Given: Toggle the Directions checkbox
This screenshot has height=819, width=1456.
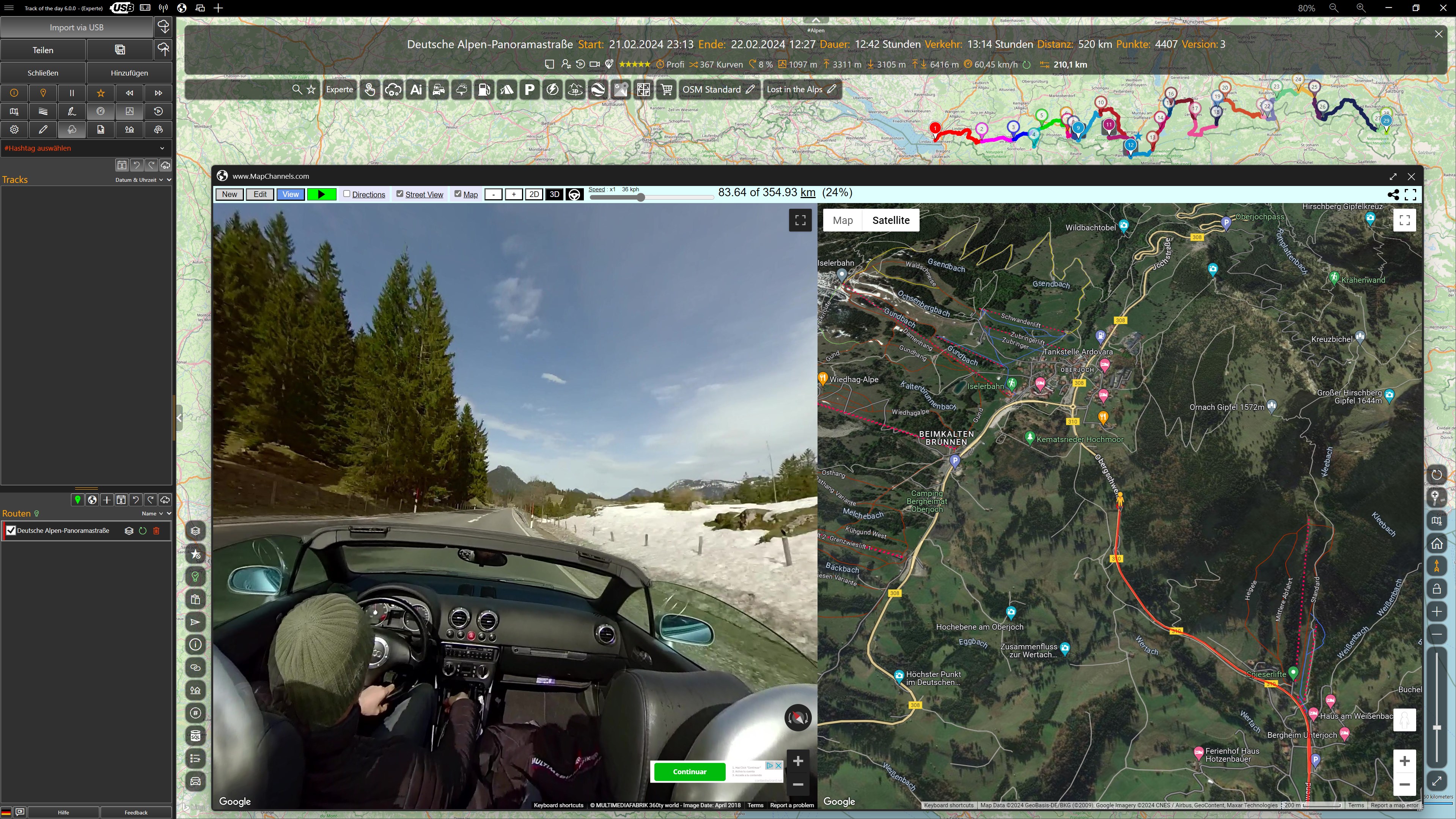Looking at the screenshot, I should pyautogui.click(x=347, y=194).
